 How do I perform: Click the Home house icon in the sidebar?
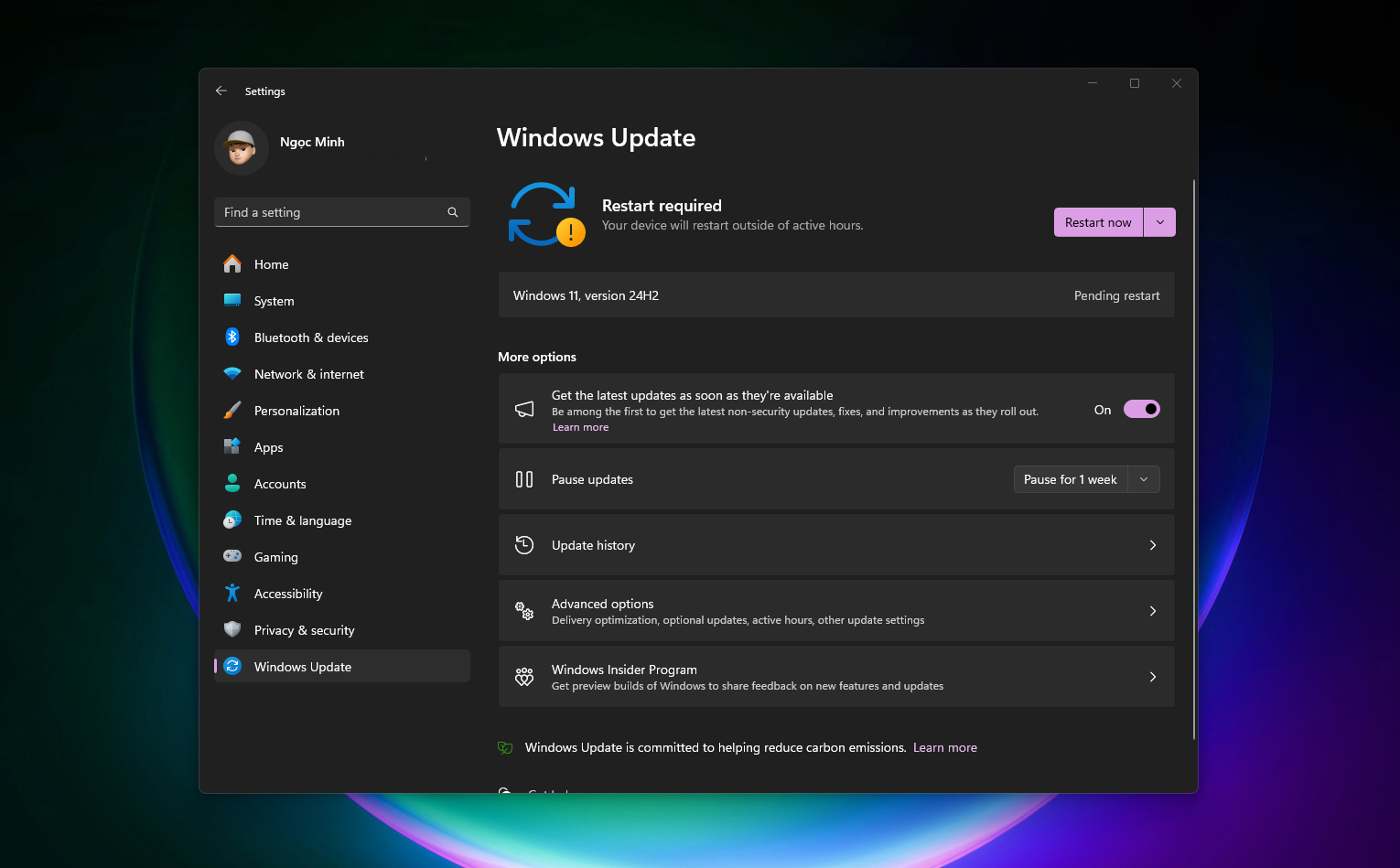[232, 263]
